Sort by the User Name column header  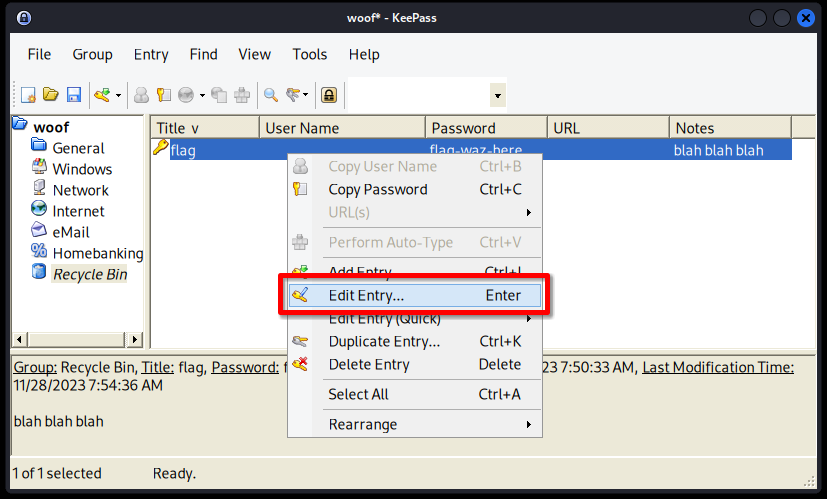coord(342,128)
